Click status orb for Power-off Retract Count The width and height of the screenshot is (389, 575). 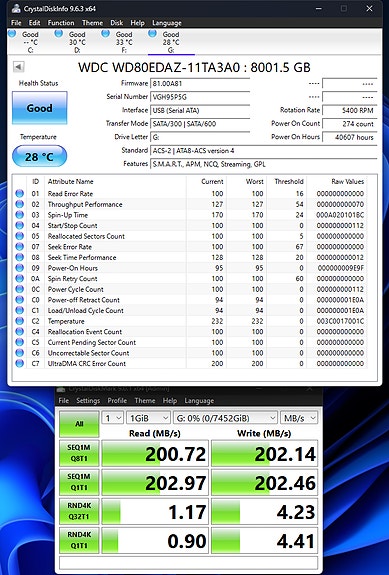(x=19, y=300)
